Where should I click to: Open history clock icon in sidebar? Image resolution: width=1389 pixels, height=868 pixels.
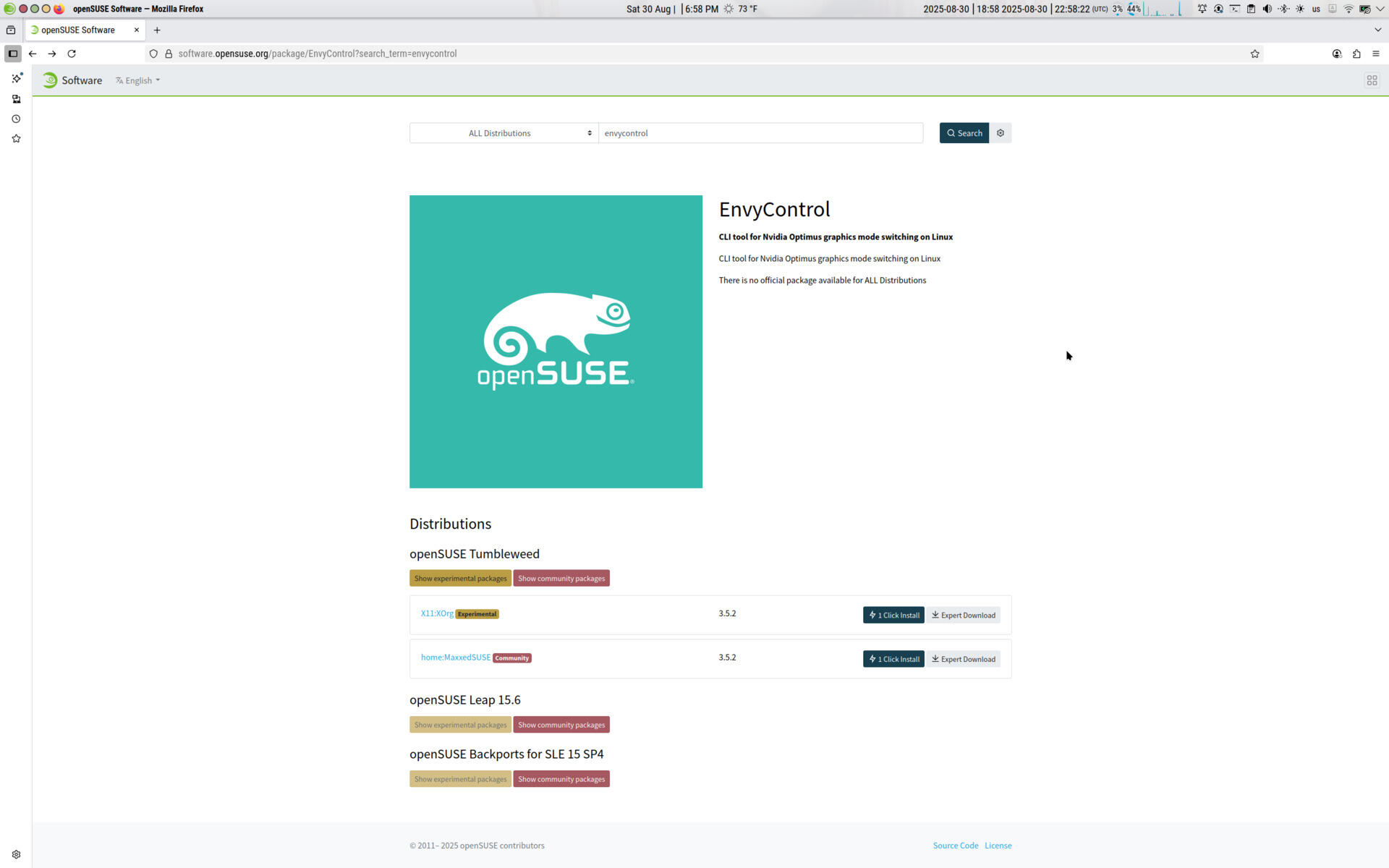tap(16, 119)
